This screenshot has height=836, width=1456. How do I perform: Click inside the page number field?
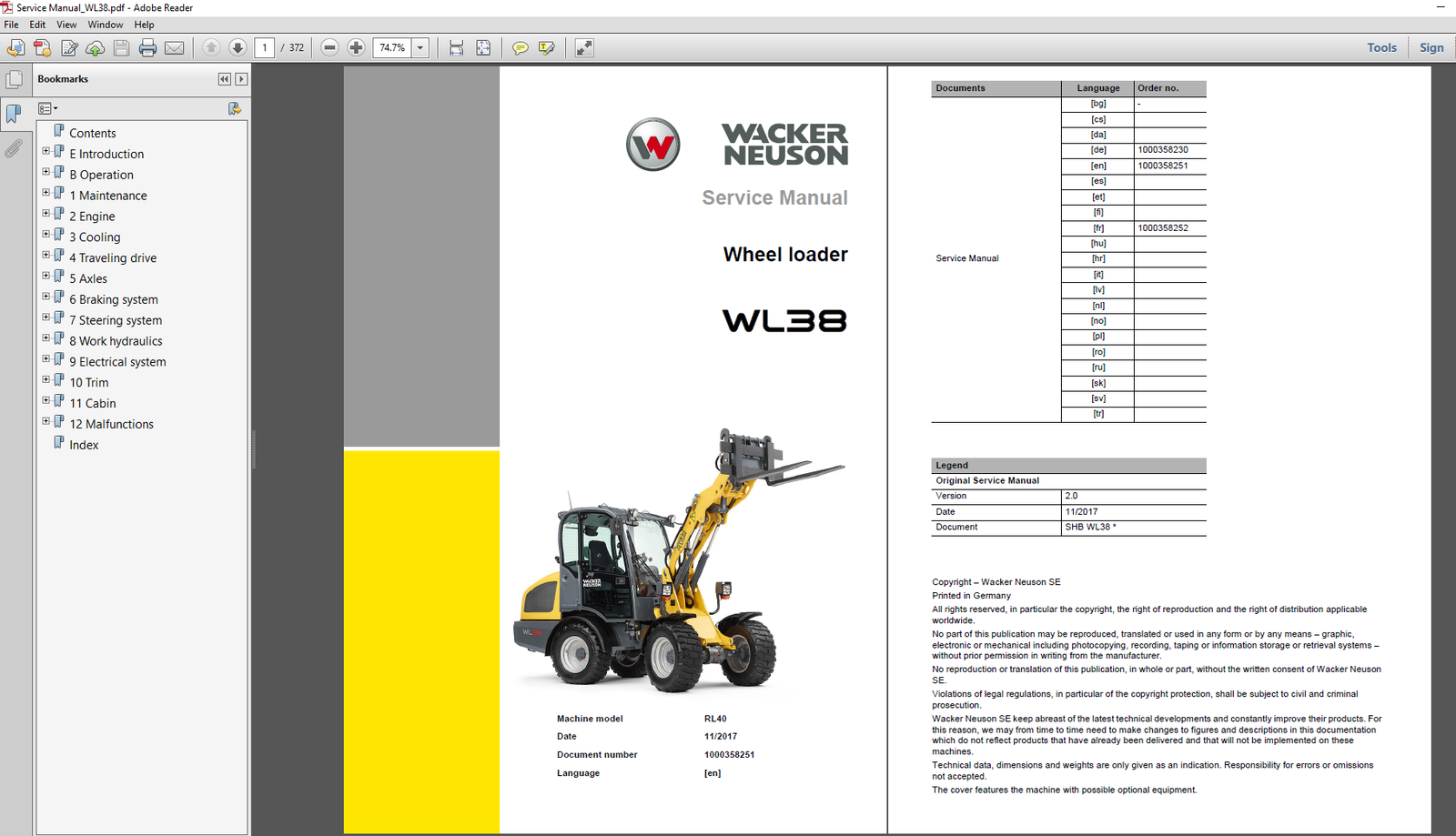click(x=265, y=47)
